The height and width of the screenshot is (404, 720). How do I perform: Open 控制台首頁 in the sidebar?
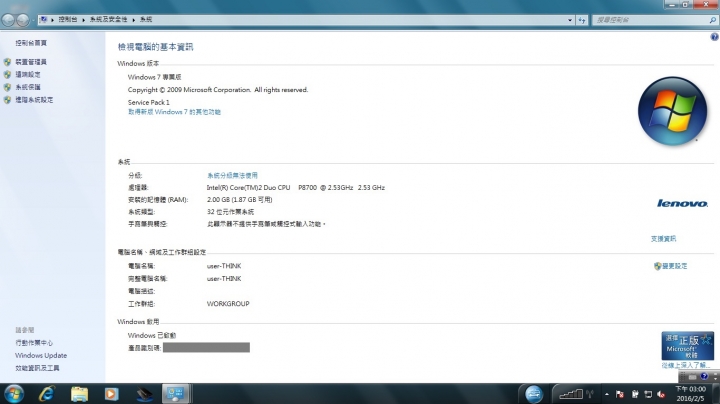pos(31,43)
